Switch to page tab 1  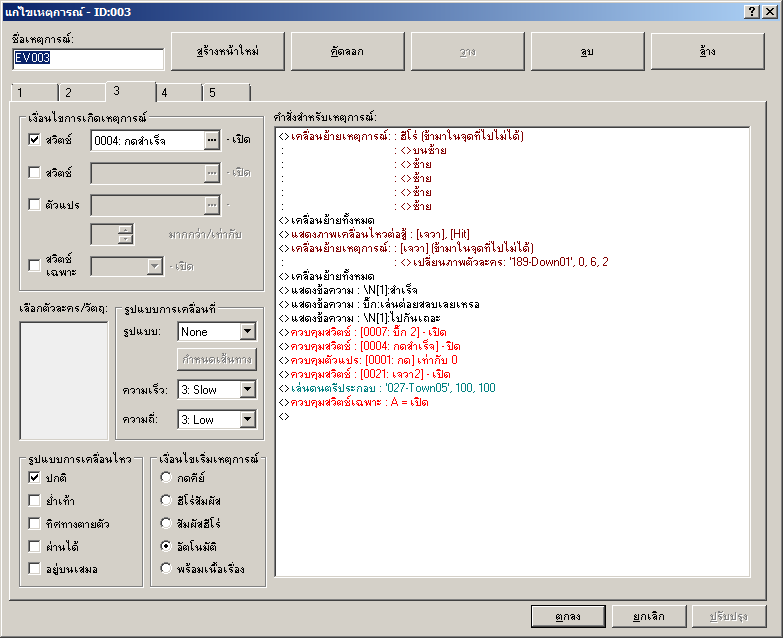[34, 92]
